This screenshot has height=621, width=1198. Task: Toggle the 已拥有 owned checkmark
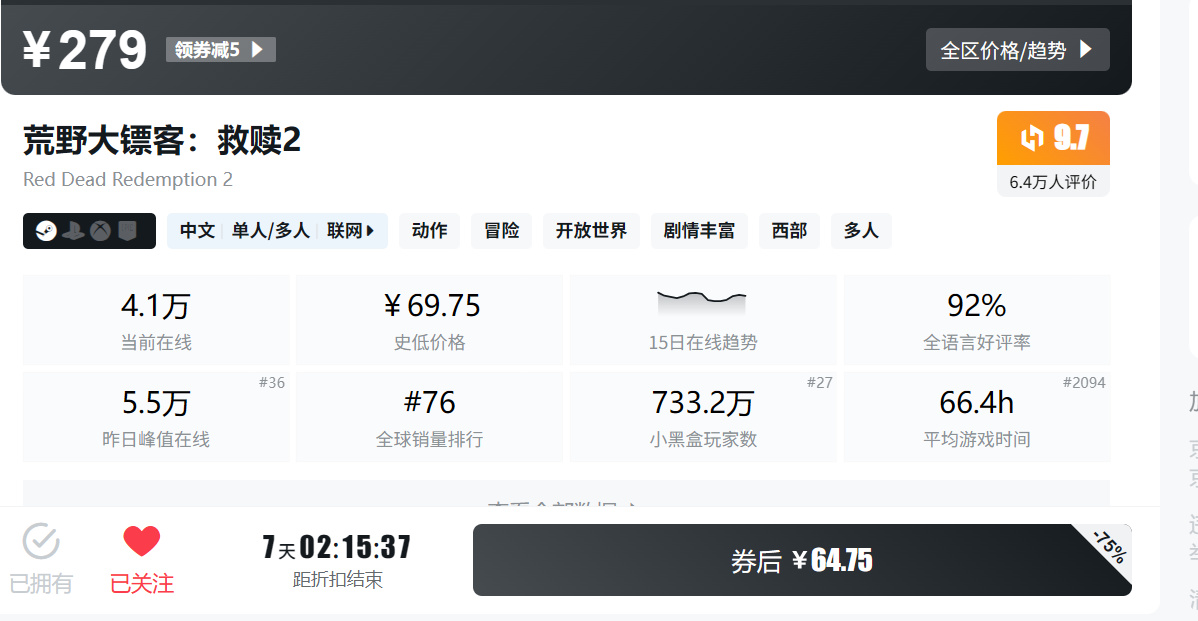(x=40, y=559)
